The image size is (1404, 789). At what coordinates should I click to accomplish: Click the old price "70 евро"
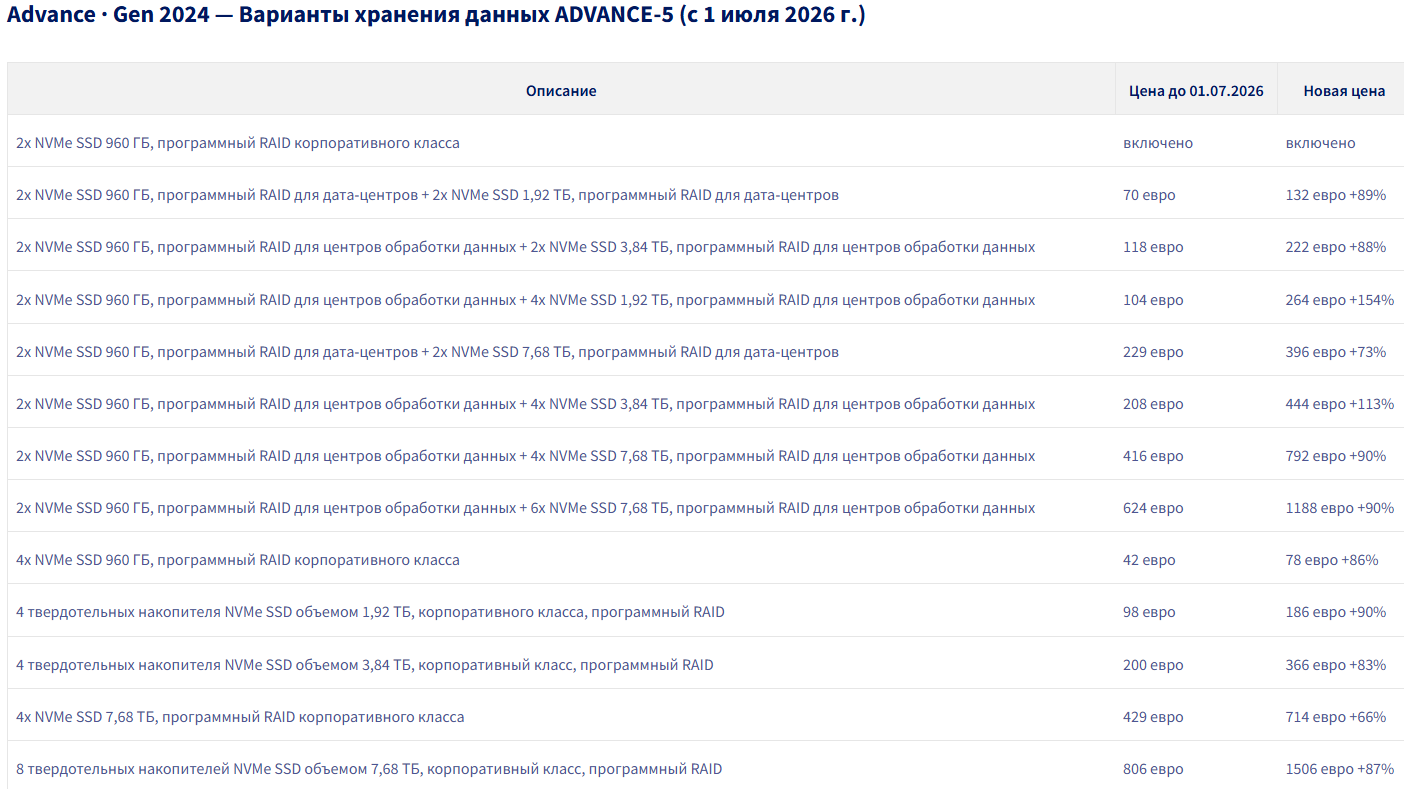(x=1149, y=195)
